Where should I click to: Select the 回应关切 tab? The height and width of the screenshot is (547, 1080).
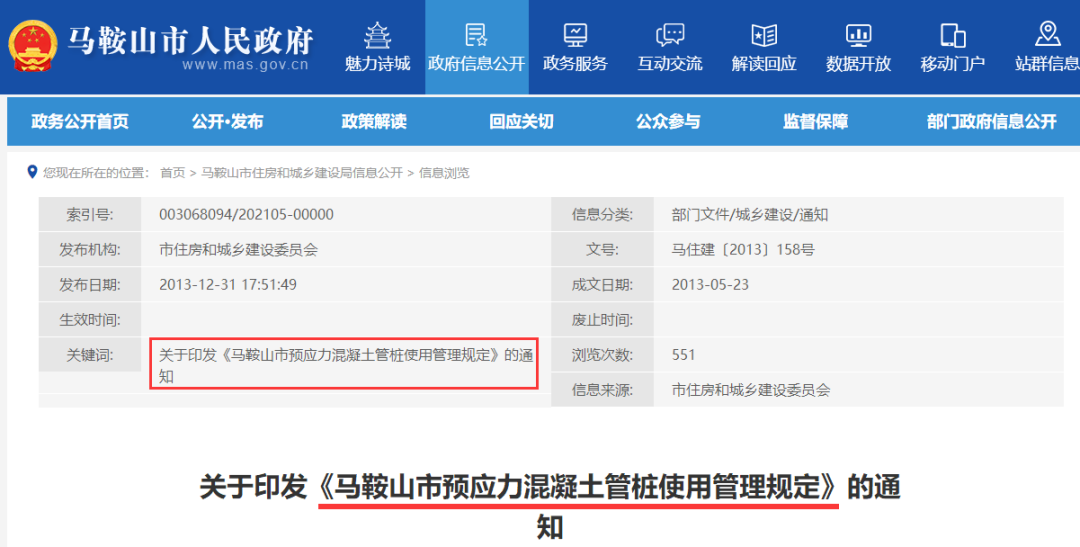tap(521, 122)
